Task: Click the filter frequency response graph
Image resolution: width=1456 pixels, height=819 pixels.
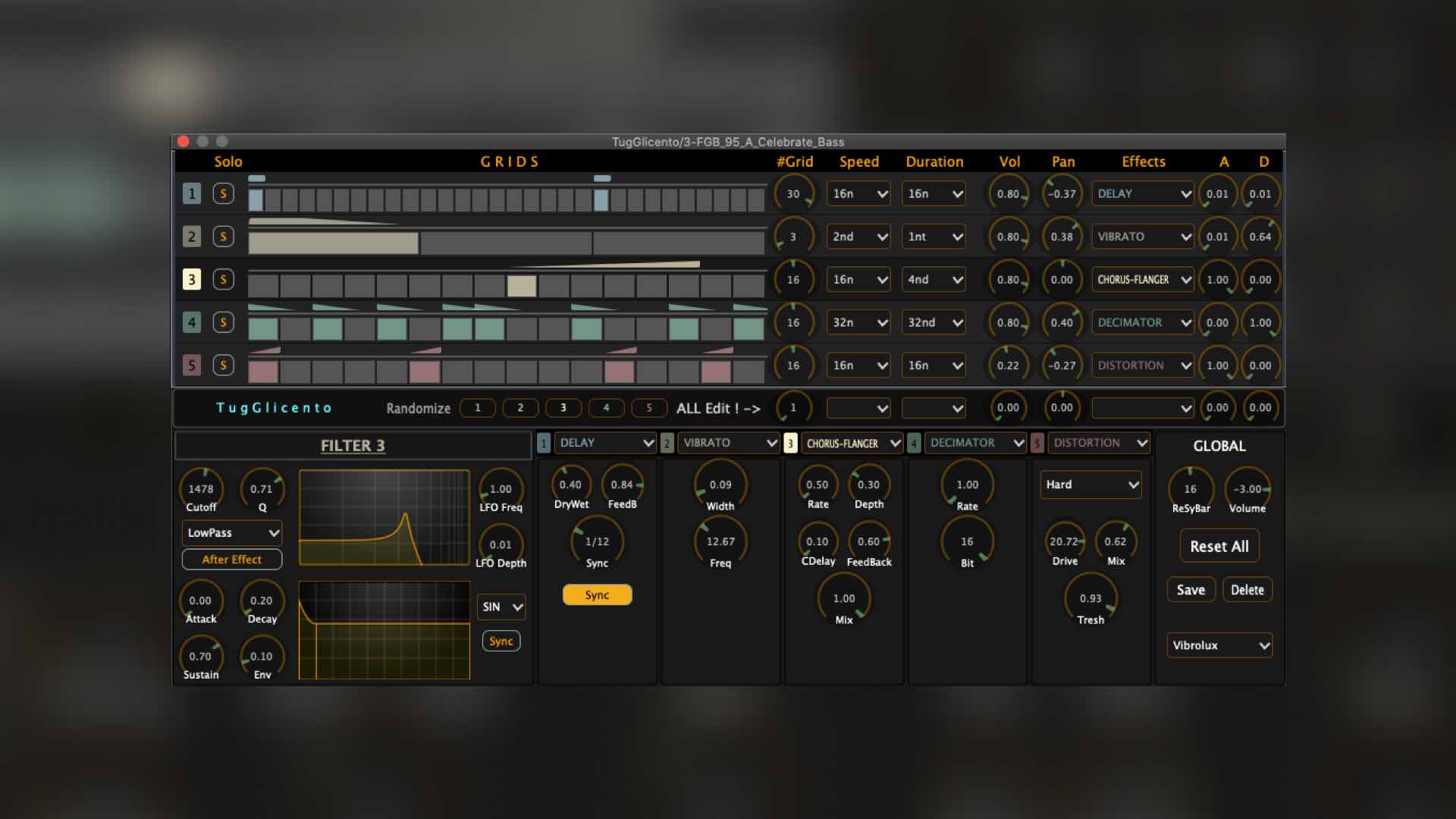Action: coord(384,518)
